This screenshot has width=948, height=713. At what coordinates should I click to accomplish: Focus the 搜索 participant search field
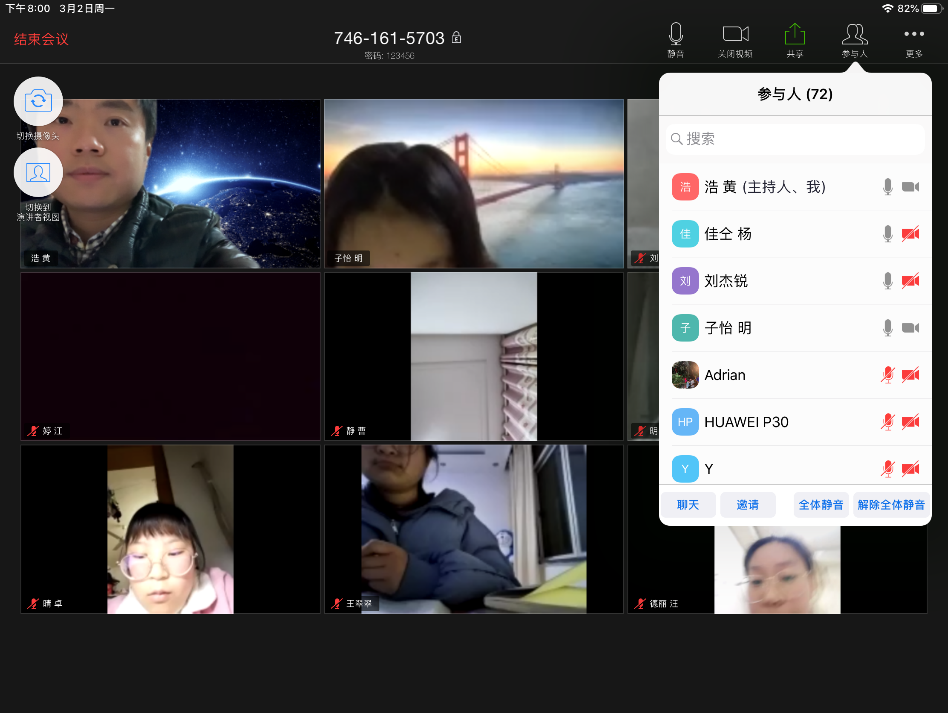click(x=795, y=139)
